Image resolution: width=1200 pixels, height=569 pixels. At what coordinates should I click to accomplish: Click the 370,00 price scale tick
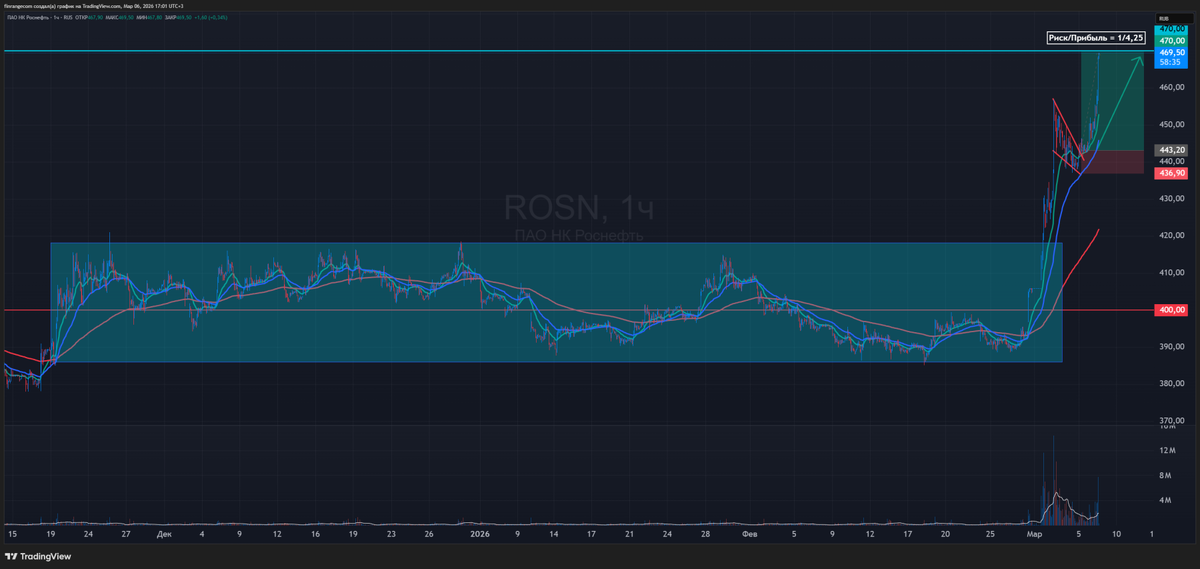coord(1172,420)
